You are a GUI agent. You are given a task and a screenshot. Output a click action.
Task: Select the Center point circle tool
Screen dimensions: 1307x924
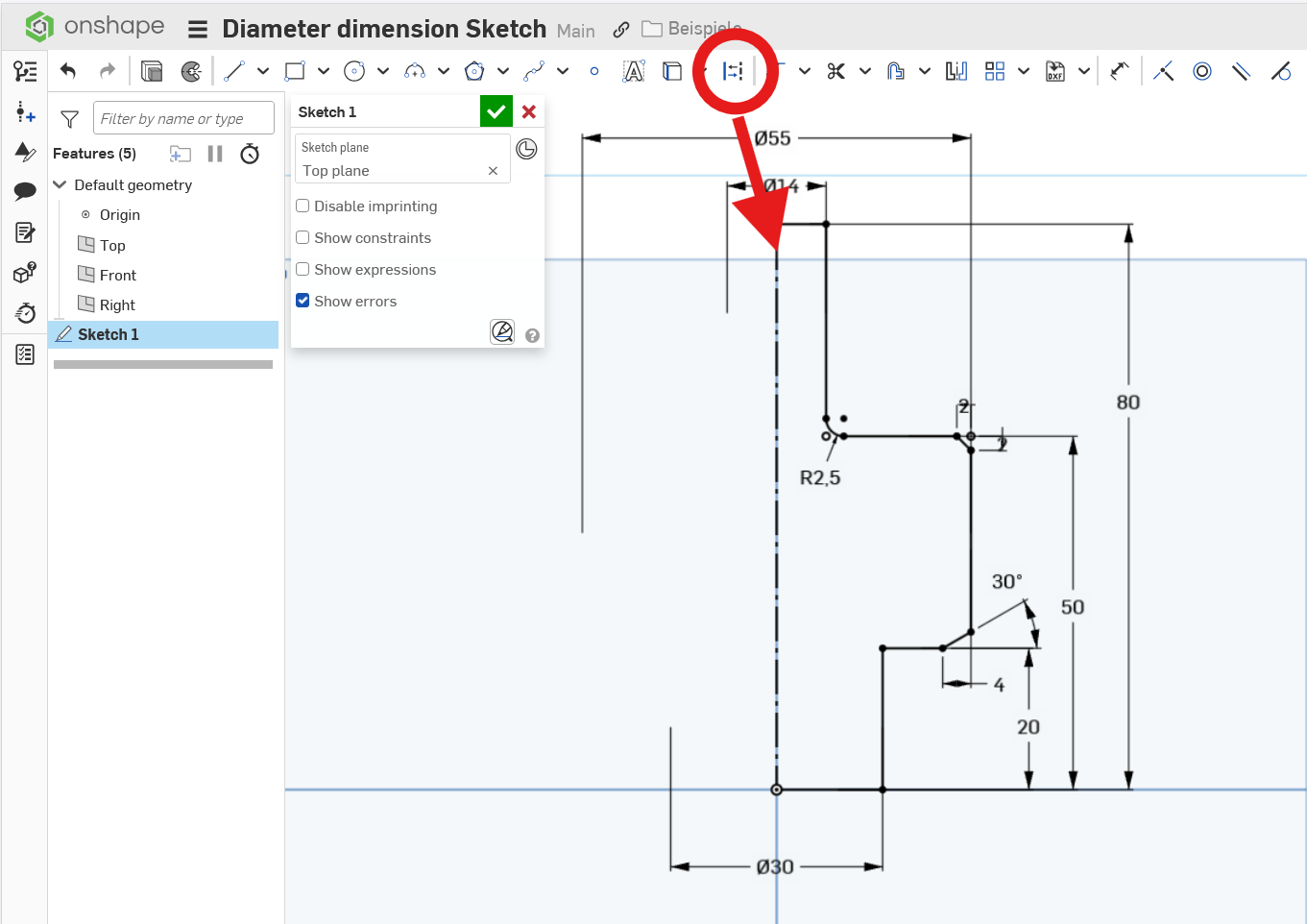click(x=354, y=71)
